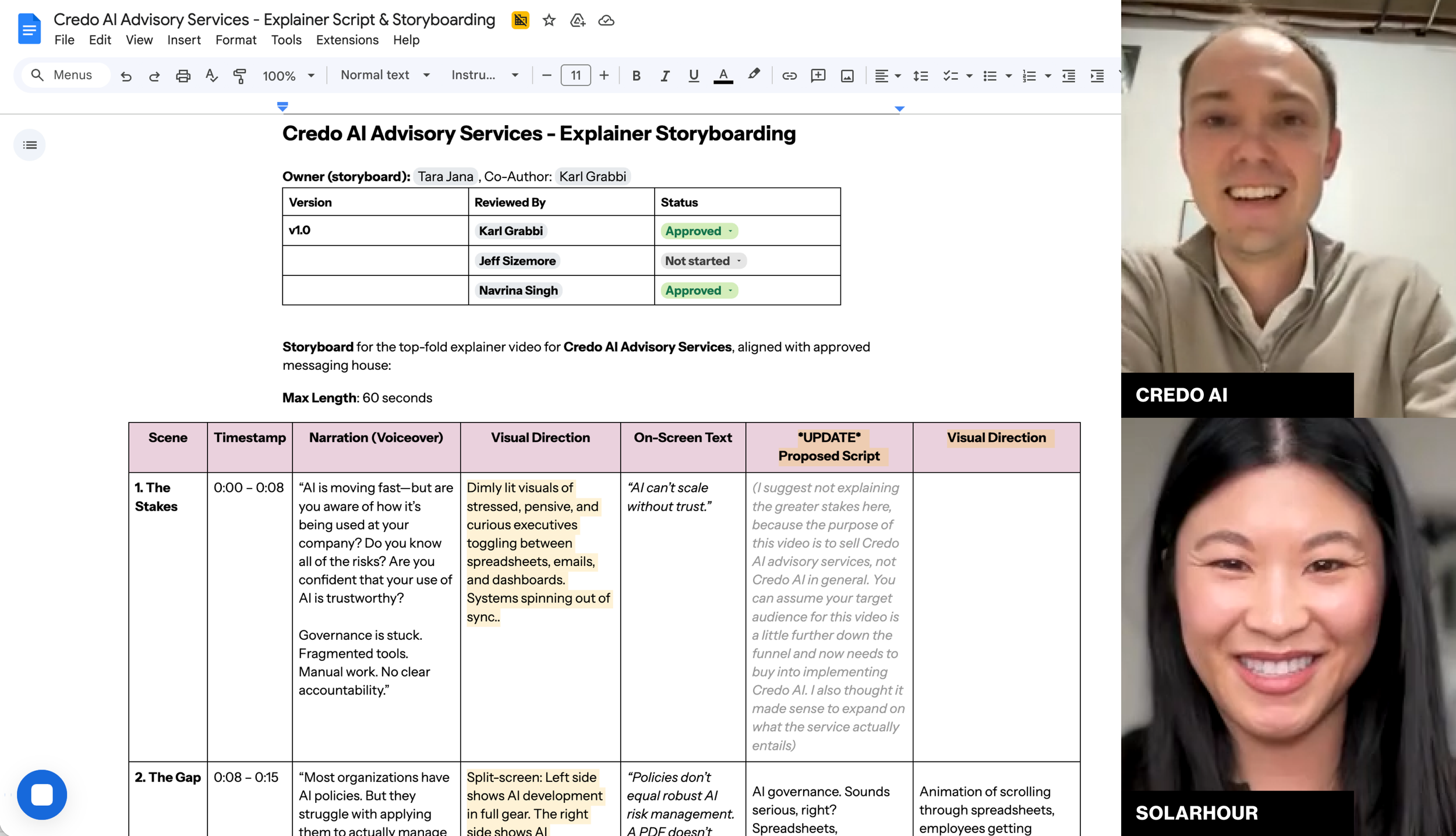Star this document
This screenshot has width=1456, height=836.
coord(549,20)
